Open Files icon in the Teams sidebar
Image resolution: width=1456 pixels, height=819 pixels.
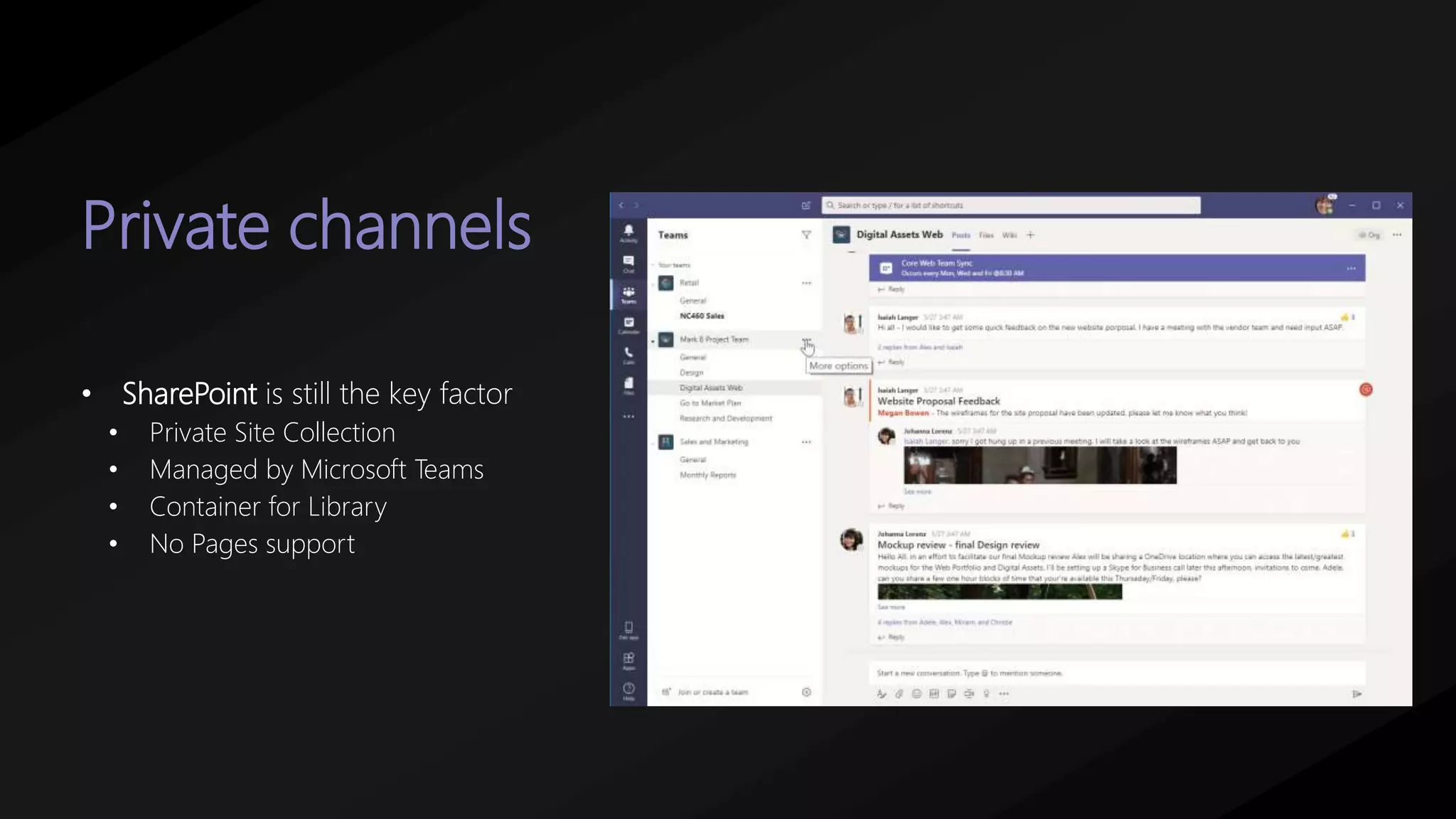(628, 385)
